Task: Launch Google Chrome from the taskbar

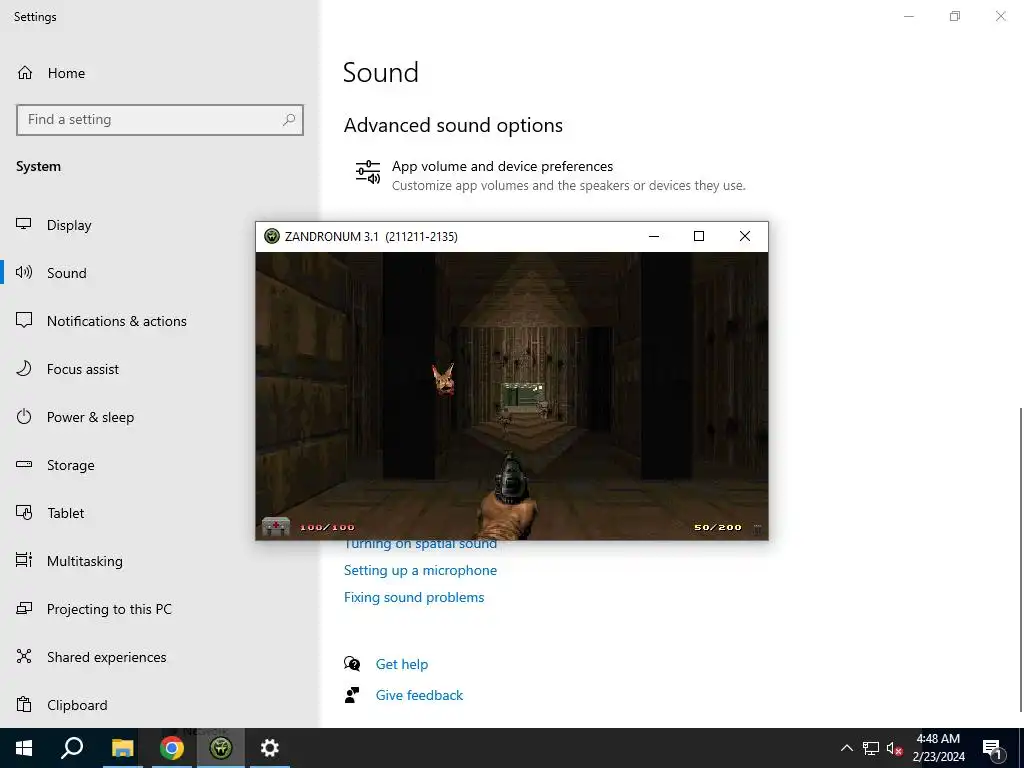Action: pyautogui.click(x=172, y=748)
